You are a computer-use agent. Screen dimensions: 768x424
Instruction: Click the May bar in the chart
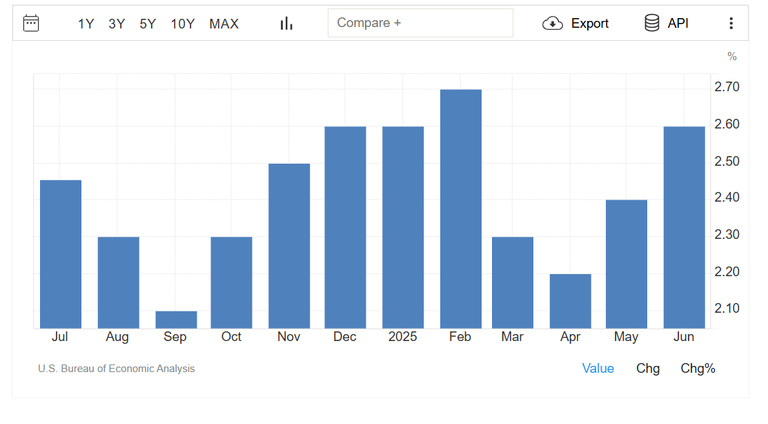(x=626, y=264)
